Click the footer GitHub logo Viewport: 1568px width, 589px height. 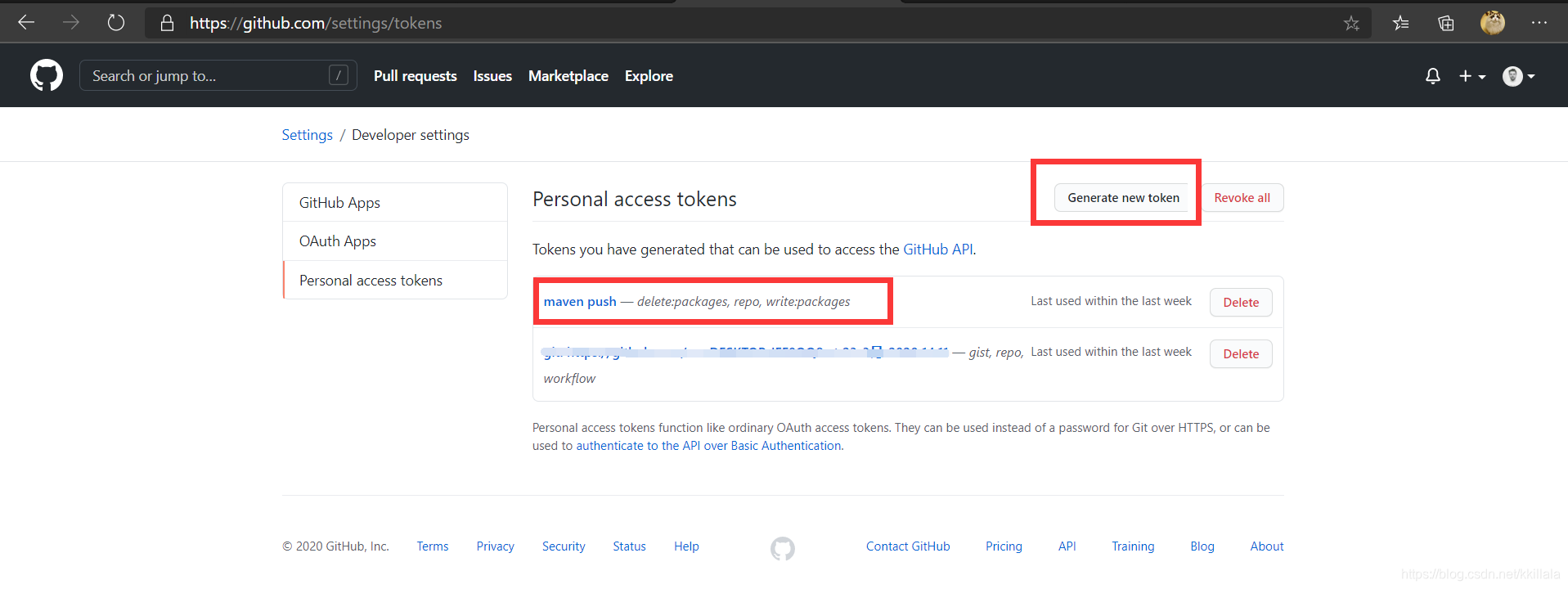pyautogui.click(x=783, y=548)
